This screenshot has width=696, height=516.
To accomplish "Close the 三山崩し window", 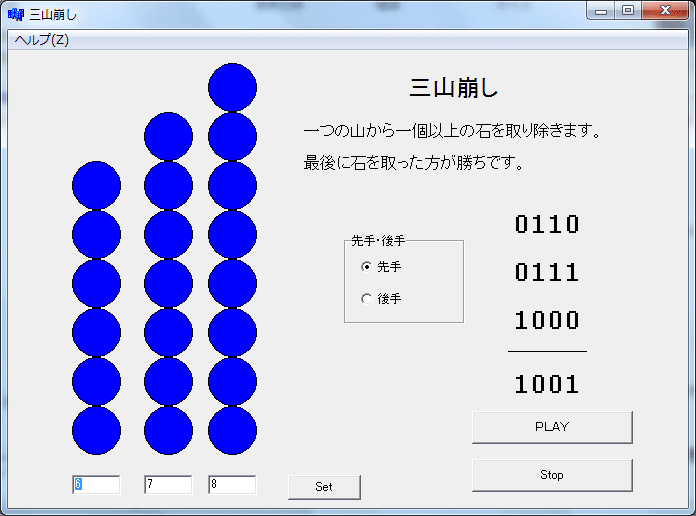I will (664, 11).
